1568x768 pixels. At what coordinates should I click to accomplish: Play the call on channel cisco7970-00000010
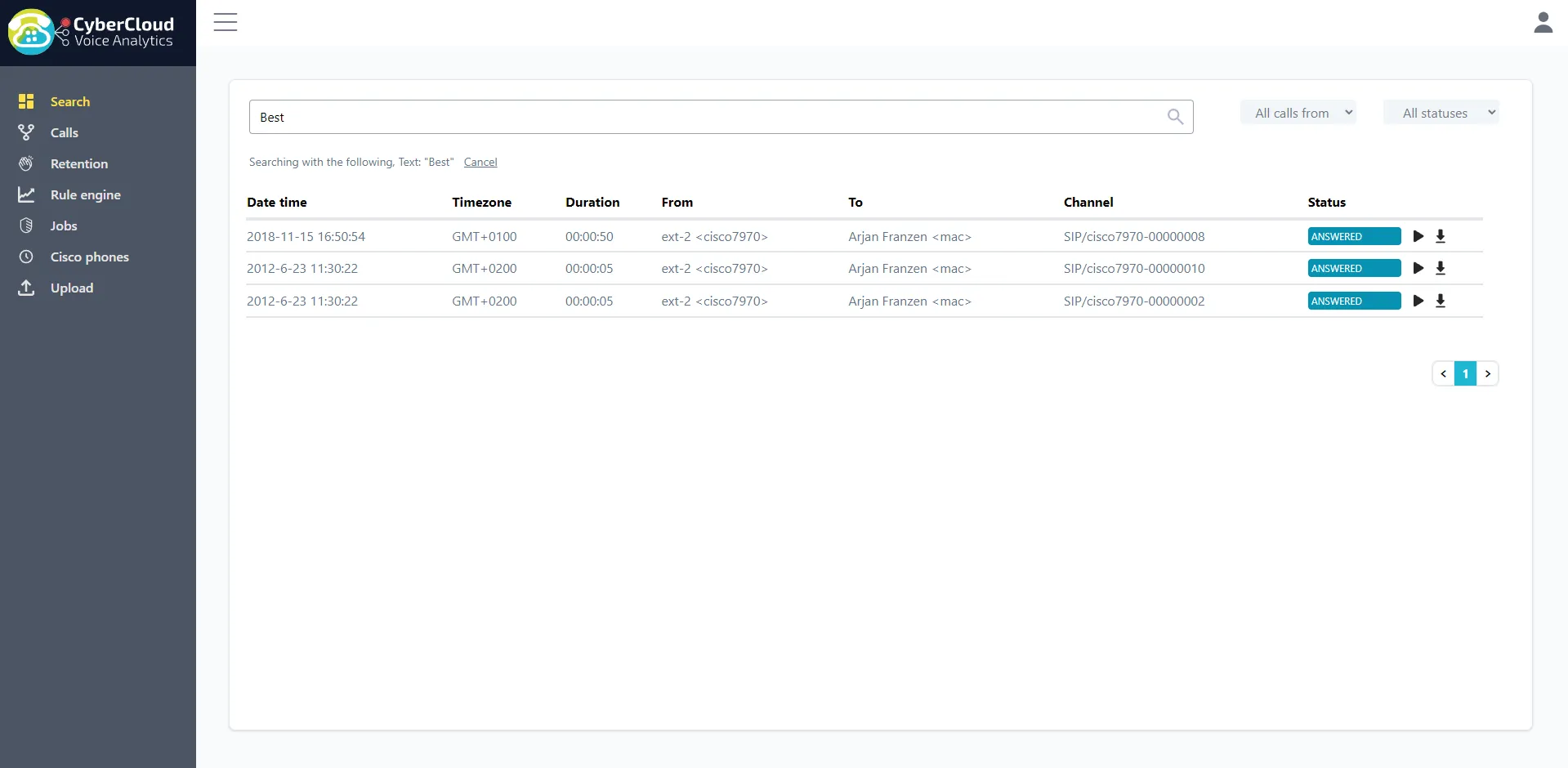pos(1418,268)
